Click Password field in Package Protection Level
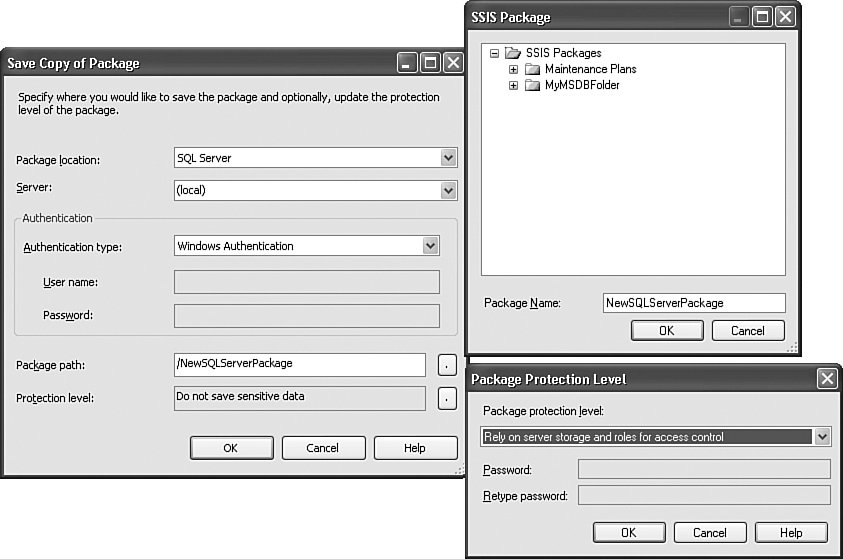 704,469
